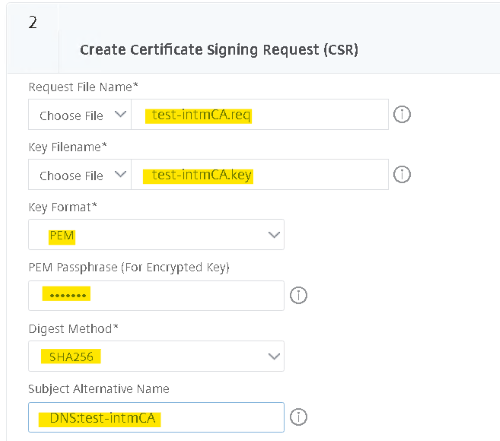This screenshot has height=441, width=500.
Task: Open Choose File dropdown for Key Filename
Action: pos(80,175)
